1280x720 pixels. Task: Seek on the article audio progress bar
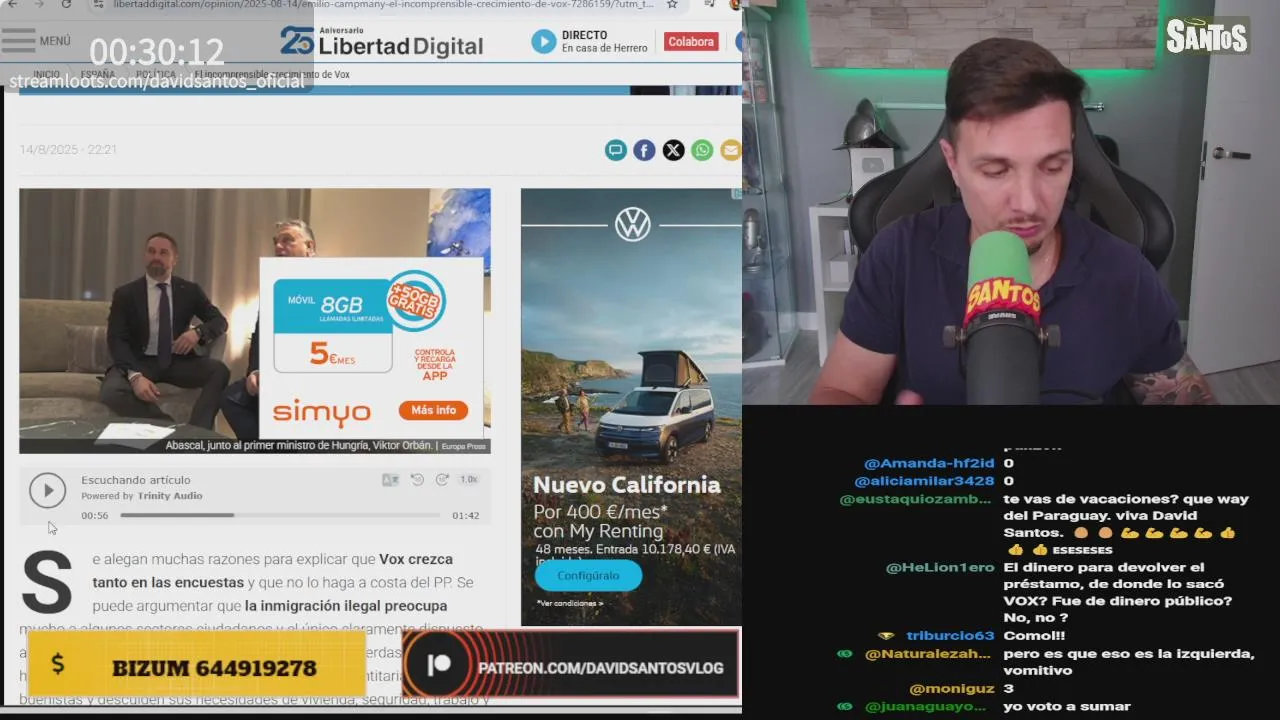[280, 515]
